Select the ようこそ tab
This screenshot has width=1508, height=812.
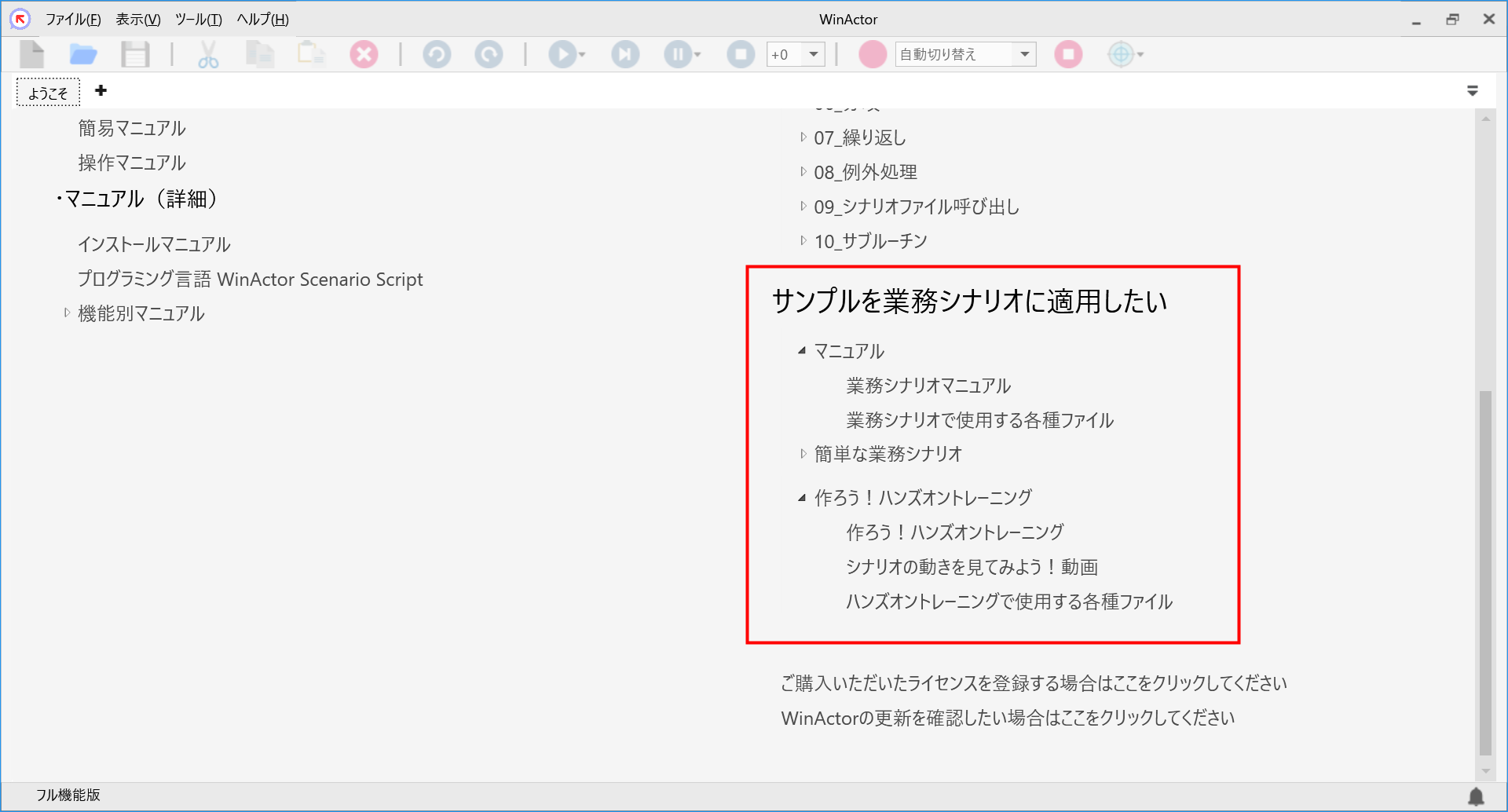pyautogui.click(x=48, y=93)
